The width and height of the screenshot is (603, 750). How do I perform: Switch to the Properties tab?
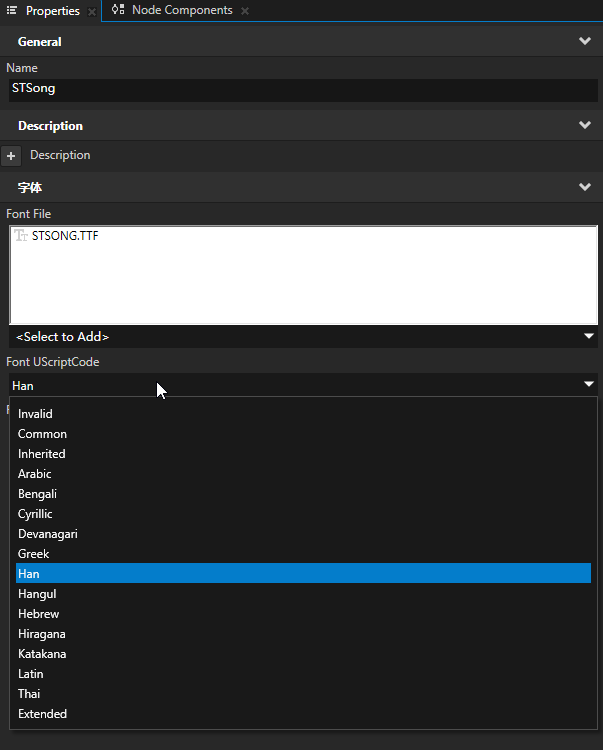tap(53, 11)
